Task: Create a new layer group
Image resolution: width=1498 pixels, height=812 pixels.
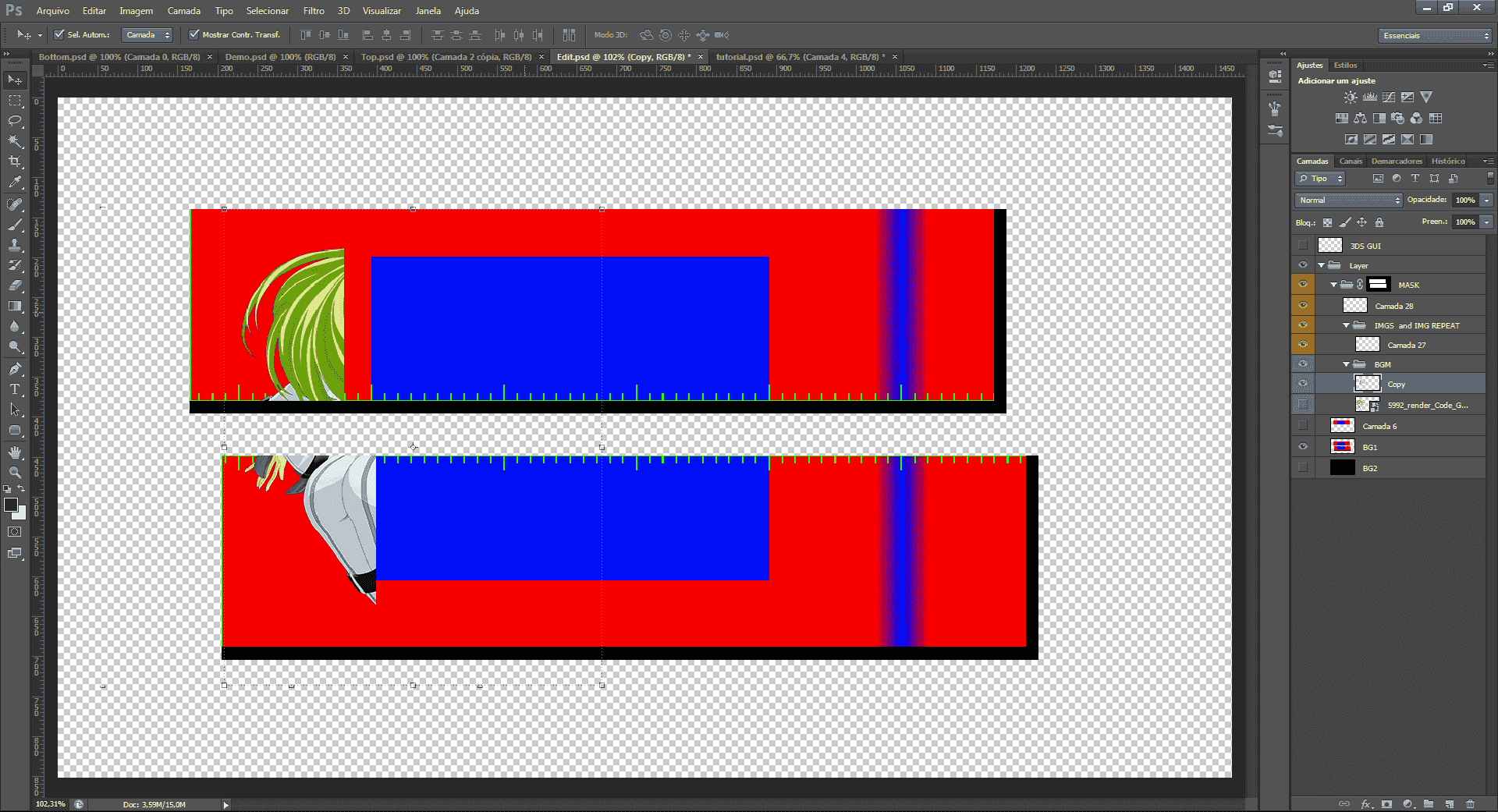Action: [1429, 804]
